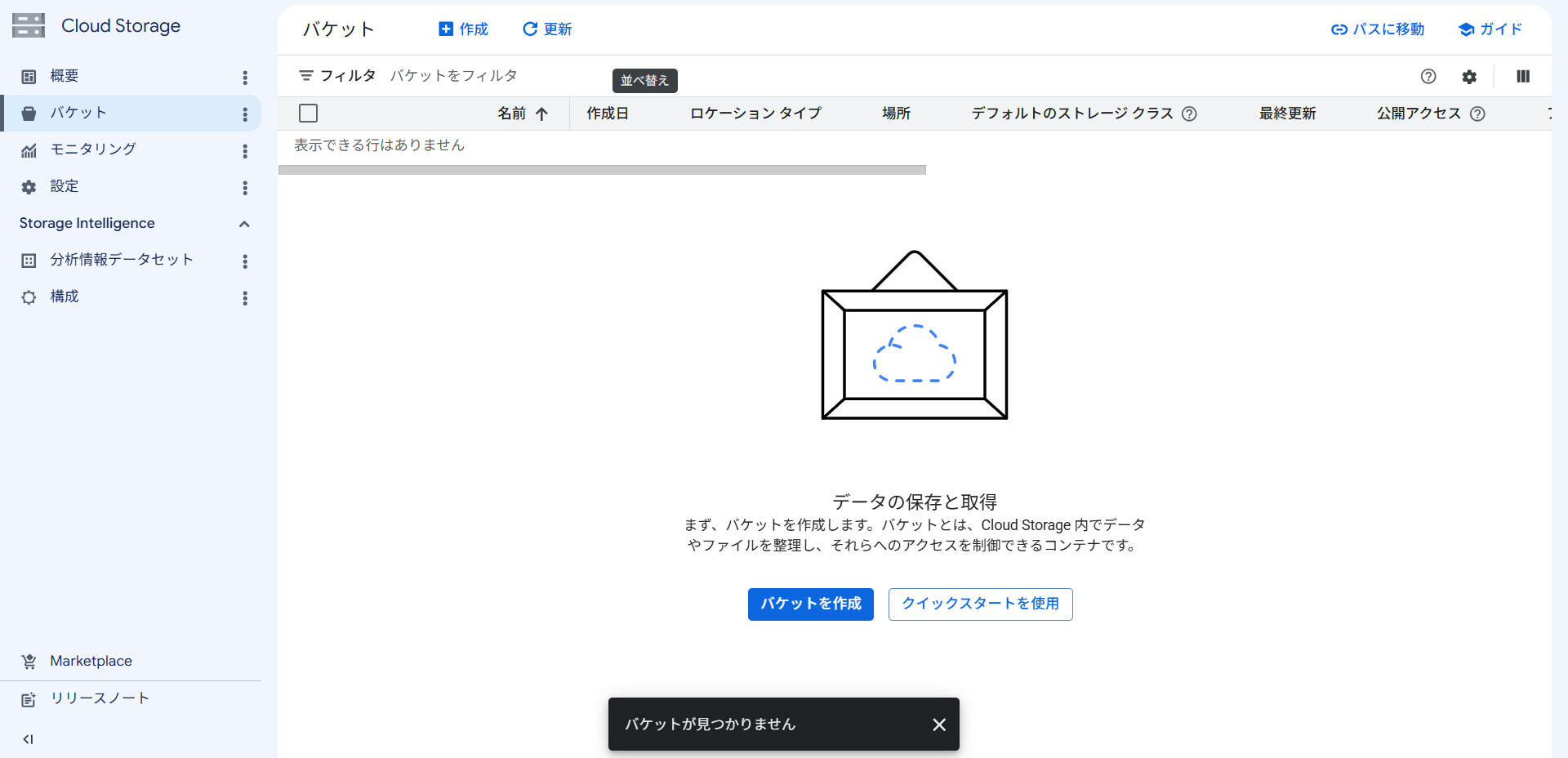Click the 分析情報データセット grid icon
The height and width of the screenshot is (758, 1568).
point(29,261)
